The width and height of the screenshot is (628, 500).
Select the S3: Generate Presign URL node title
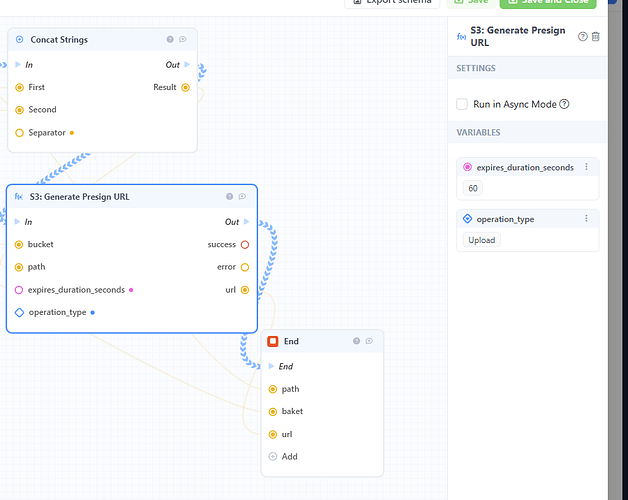(x=80, y=197)
